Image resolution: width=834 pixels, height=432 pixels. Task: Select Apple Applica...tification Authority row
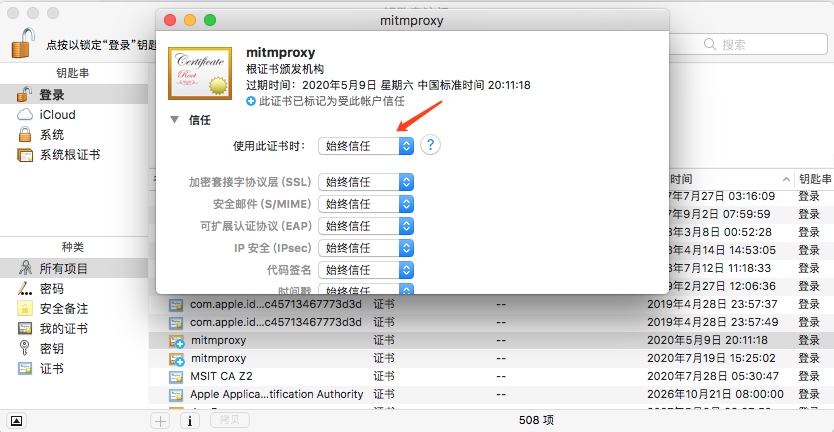tap(491, 395)
